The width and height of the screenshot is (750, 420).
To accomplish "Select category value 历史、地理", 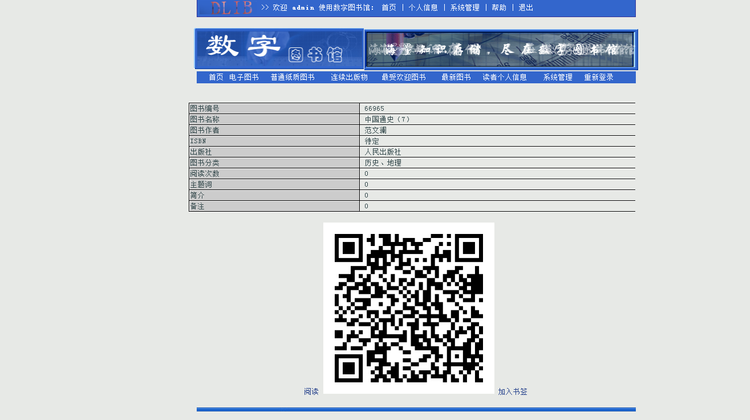I will point(383,163).
